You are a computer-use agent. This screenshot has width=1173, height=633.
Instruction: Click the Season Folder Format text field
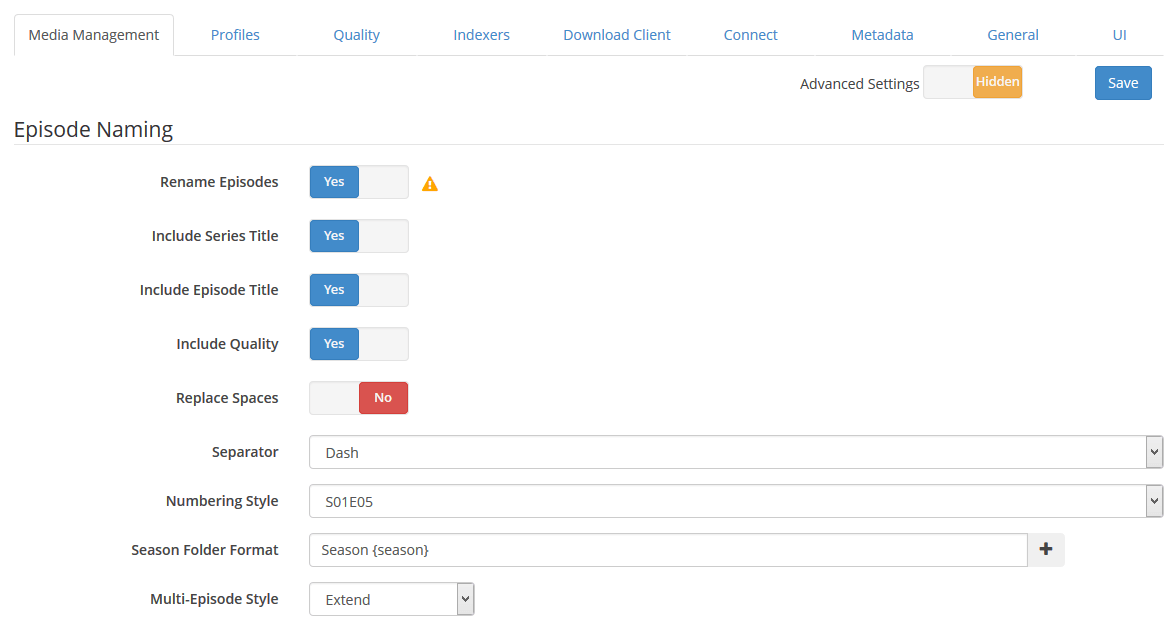(668, 550)
